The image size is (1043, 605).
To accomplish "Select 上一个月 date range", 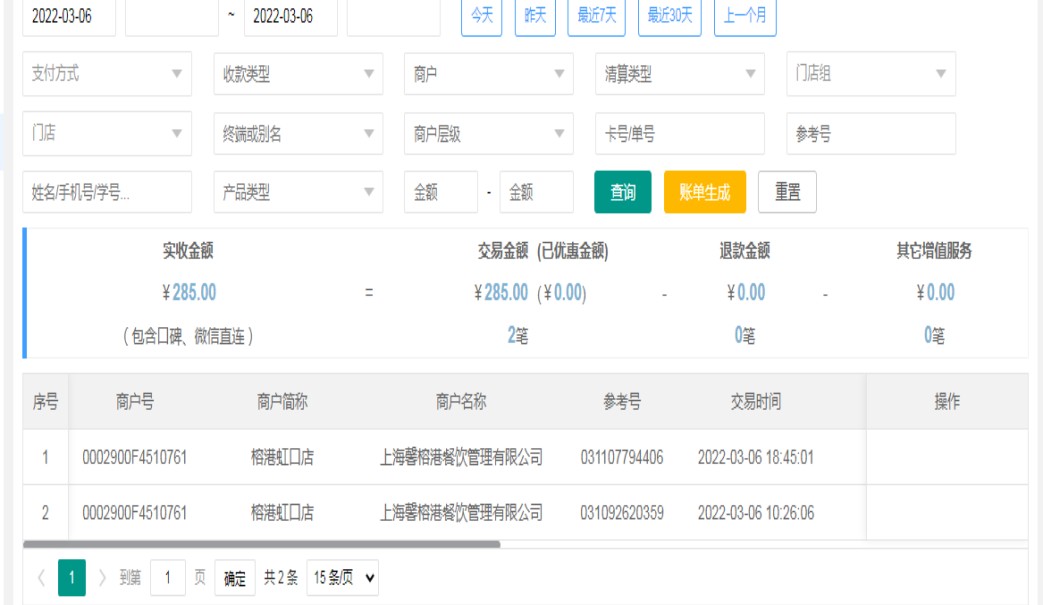I will 745,16.
